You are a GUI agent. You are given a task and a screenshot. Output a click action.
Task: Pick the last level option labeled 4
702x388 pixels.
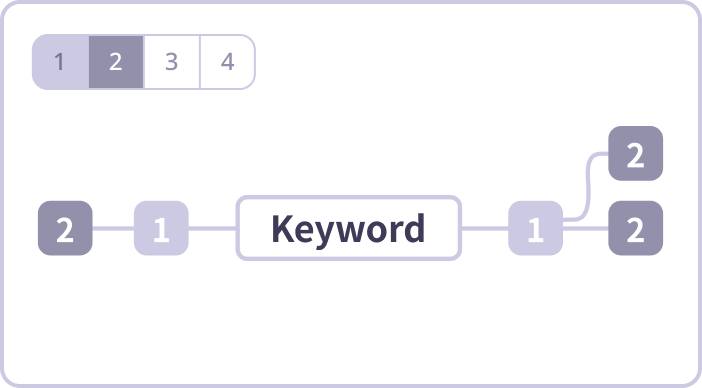(227, 62)
